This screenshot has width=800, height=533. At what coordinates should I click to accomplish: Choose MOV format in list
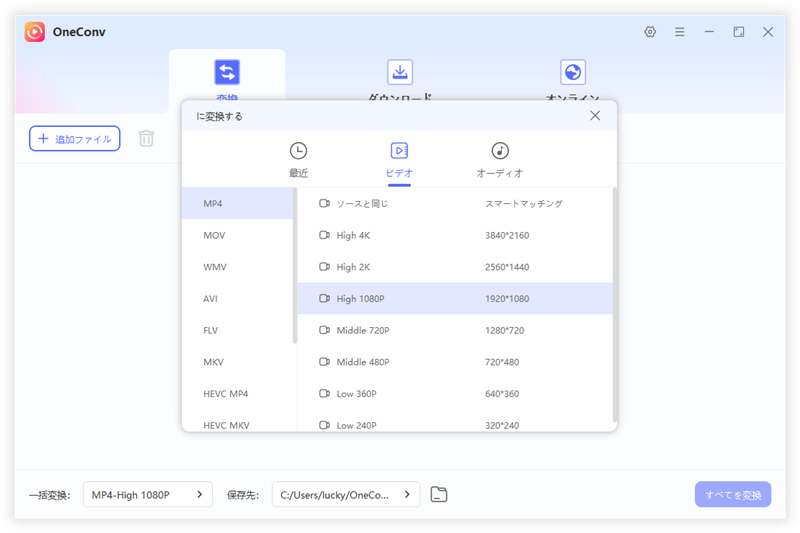pos(237,235)
